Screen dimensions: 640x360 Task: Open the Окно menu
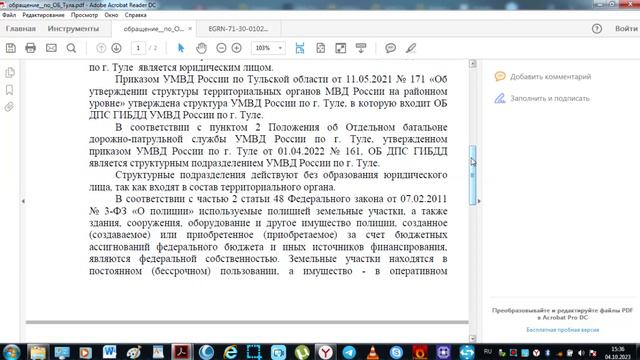coord(111,15)
